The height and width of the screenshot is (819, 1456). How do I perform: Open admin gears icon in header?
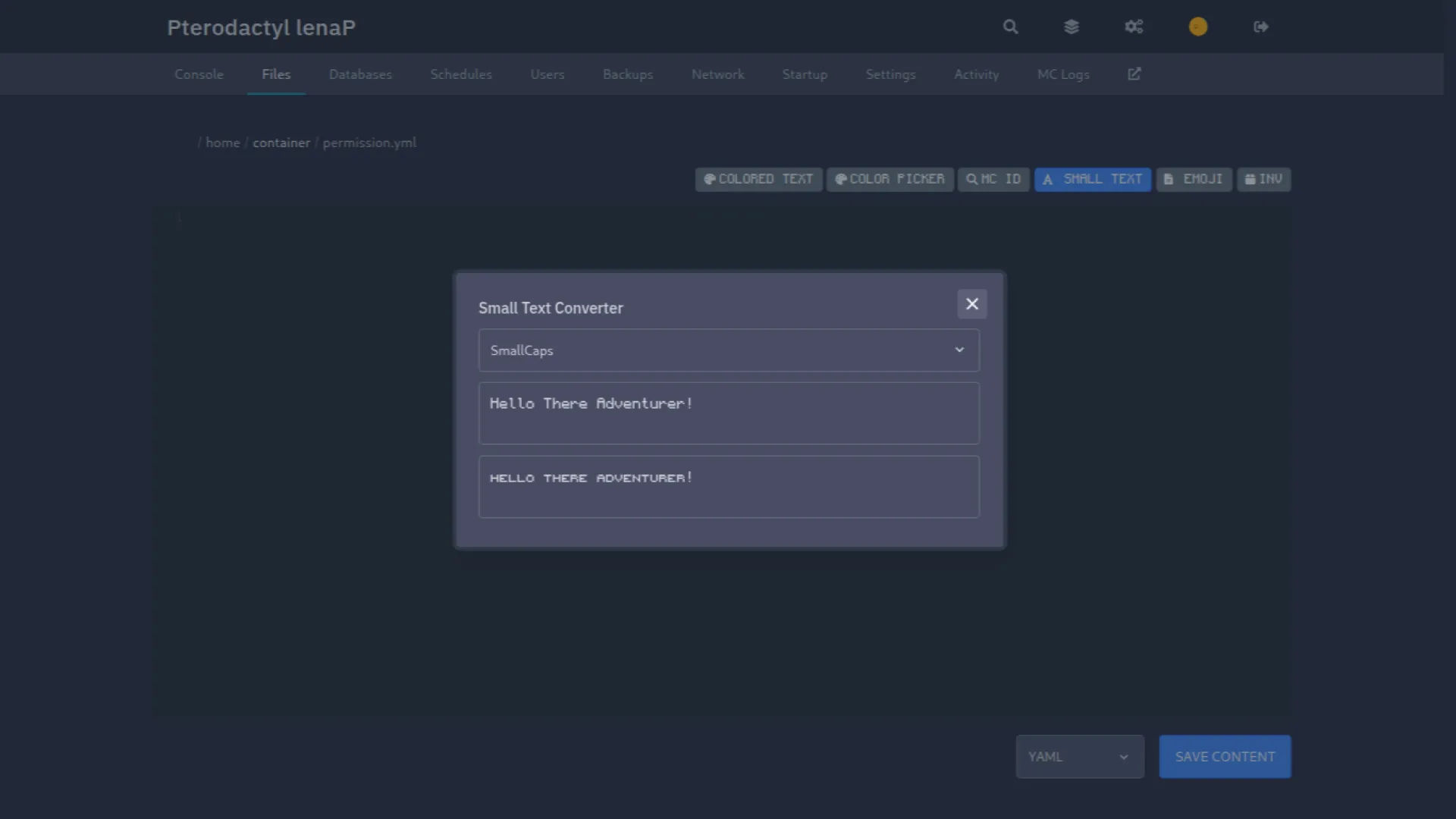pyautogui.click(x=1134, y=27)
